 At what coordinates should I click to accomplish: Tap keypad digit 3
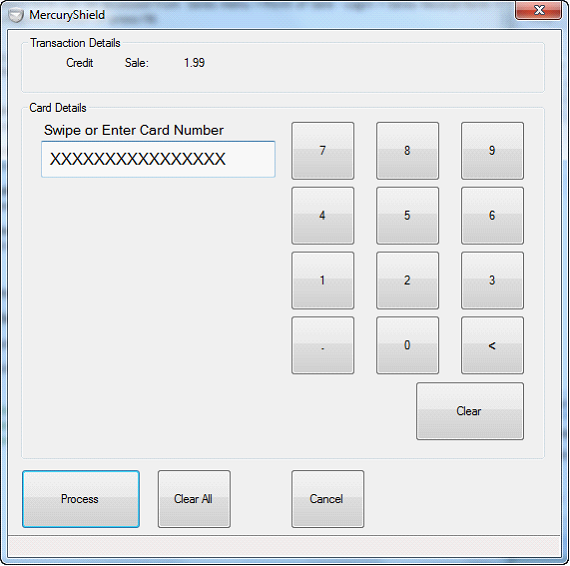(x=492, y=280)
